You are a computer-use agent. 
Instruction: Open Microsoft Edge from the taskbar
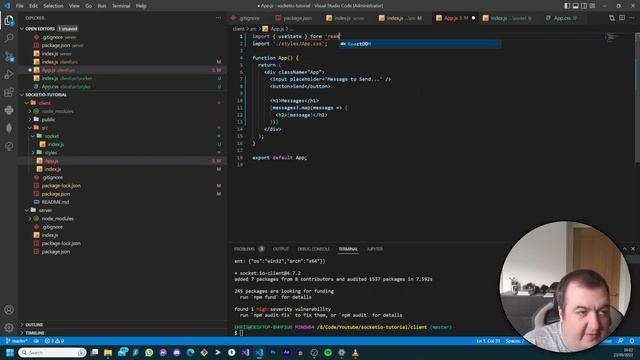(x=190, y=353)
